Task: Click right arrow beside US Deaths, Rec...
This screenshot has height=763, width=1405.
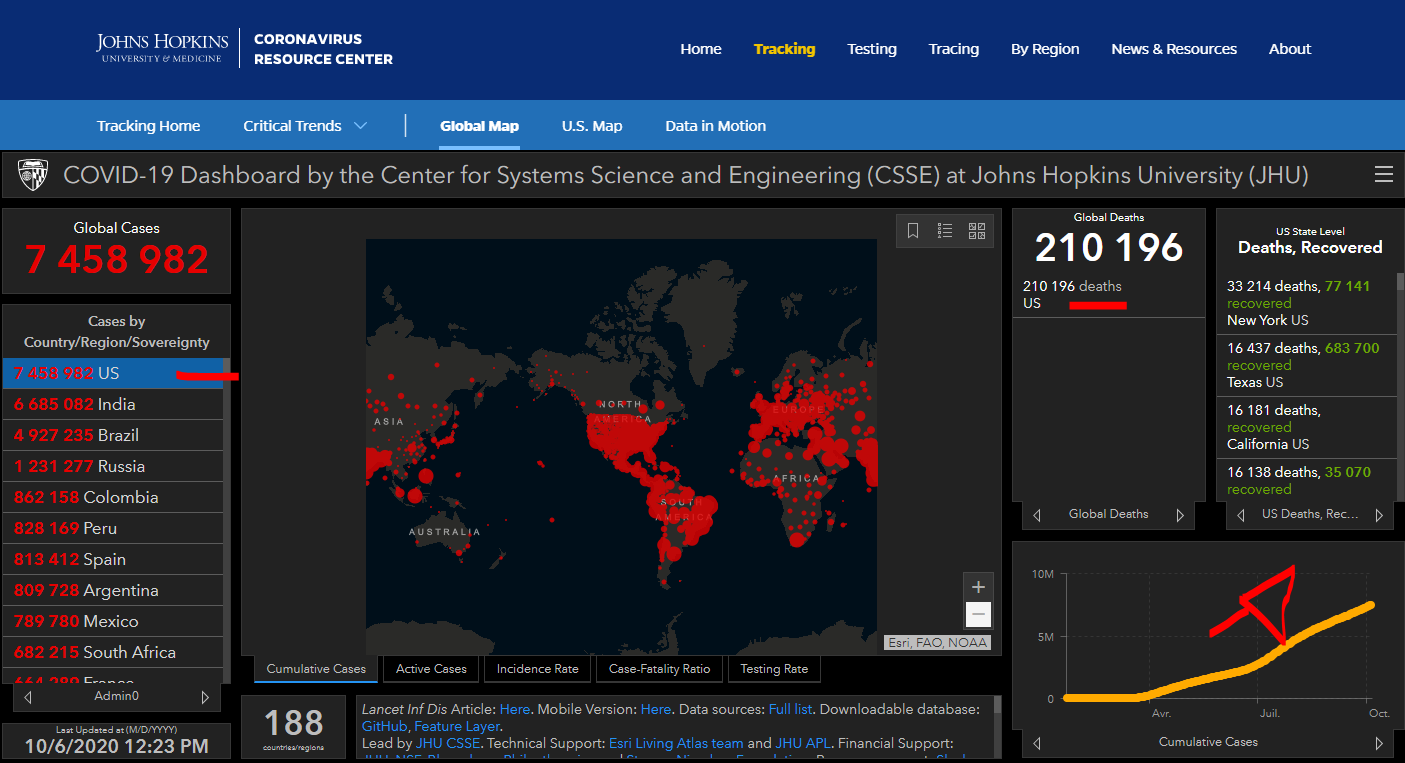Action: coord(1379,515)
